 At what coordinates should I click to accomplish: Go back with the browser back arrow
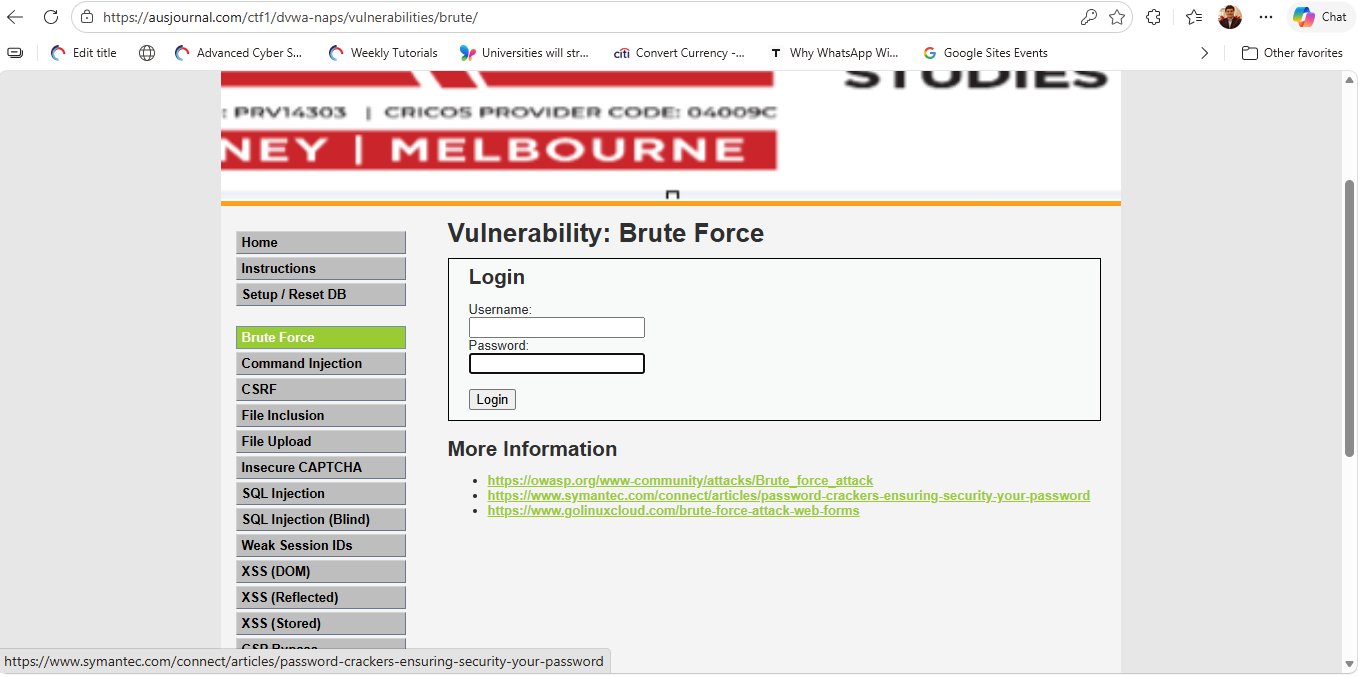click(x=16, y=17)
